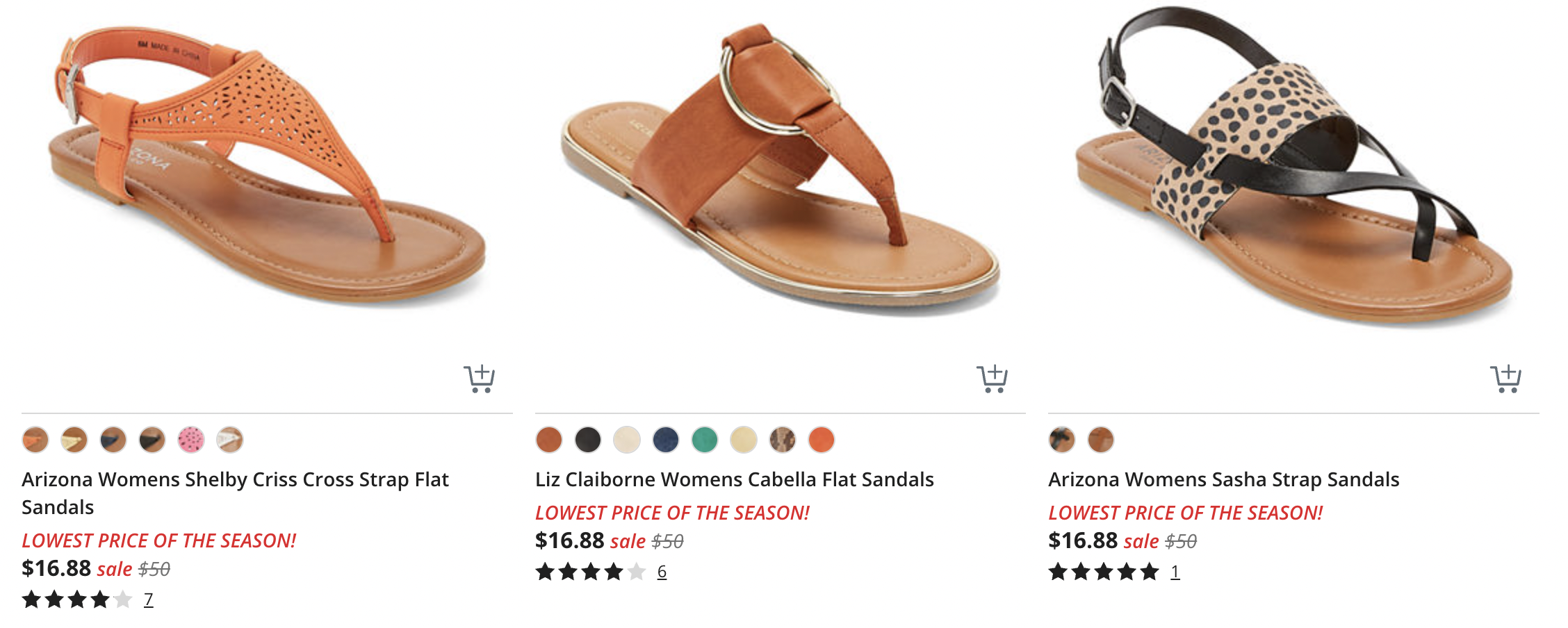The height and width of the screenshot is (628, 1568).
Task: Choose the green swatch for Cabella sandals
Action: click(x=705, y=440)
